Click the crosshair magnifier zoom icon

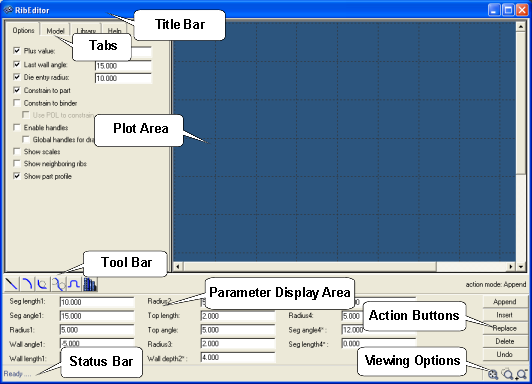(493, 374)
